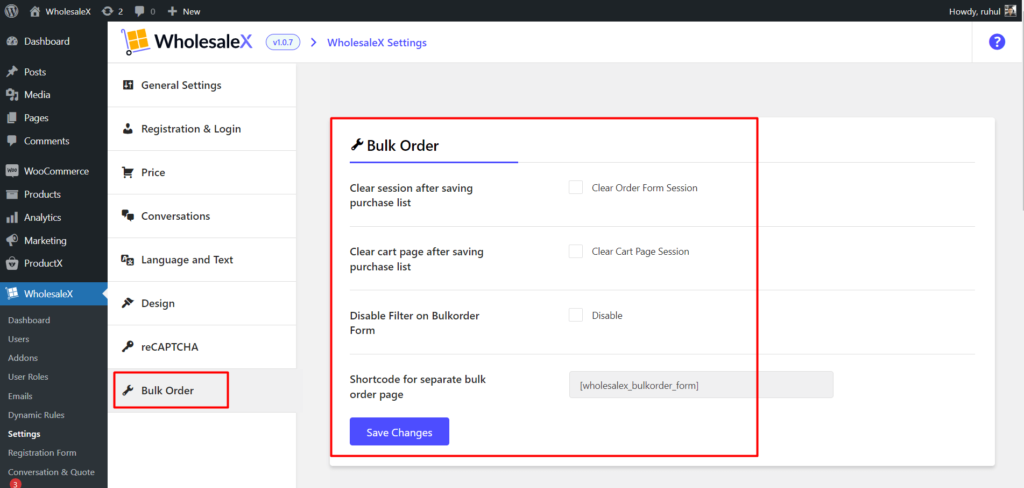Image resolution: width=1024 pixels, height=488 pixels.
Task: Click the Bulk Order section heading
Action: point(395,146)
